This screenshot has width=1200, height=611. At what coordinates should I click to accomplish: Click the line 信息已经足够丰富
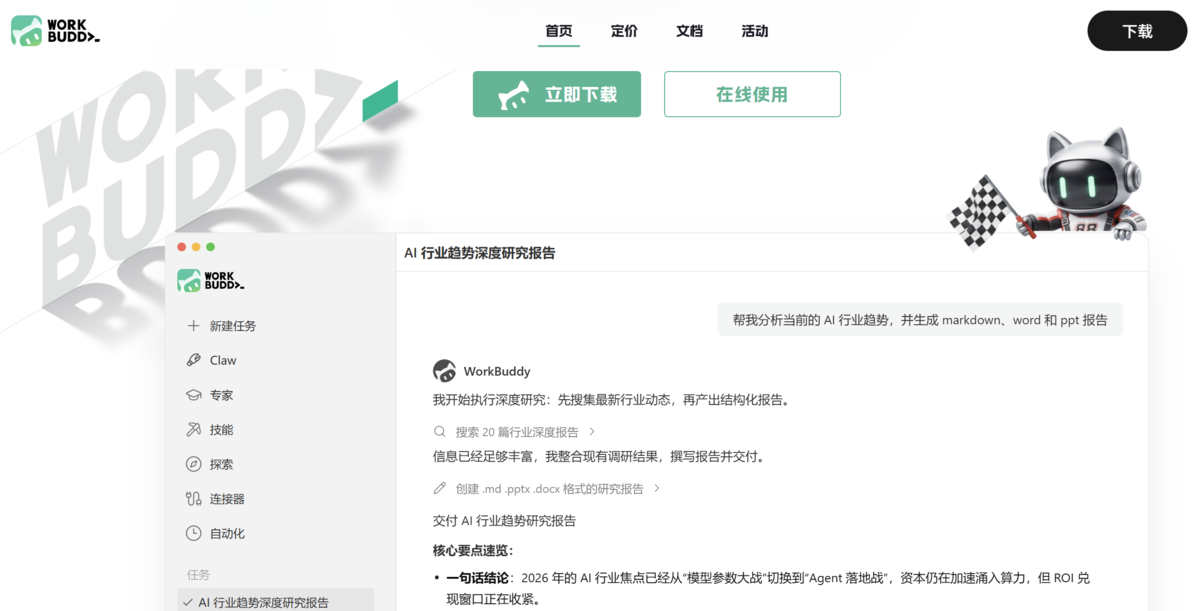pyautogui.click(x=601, y=457)
